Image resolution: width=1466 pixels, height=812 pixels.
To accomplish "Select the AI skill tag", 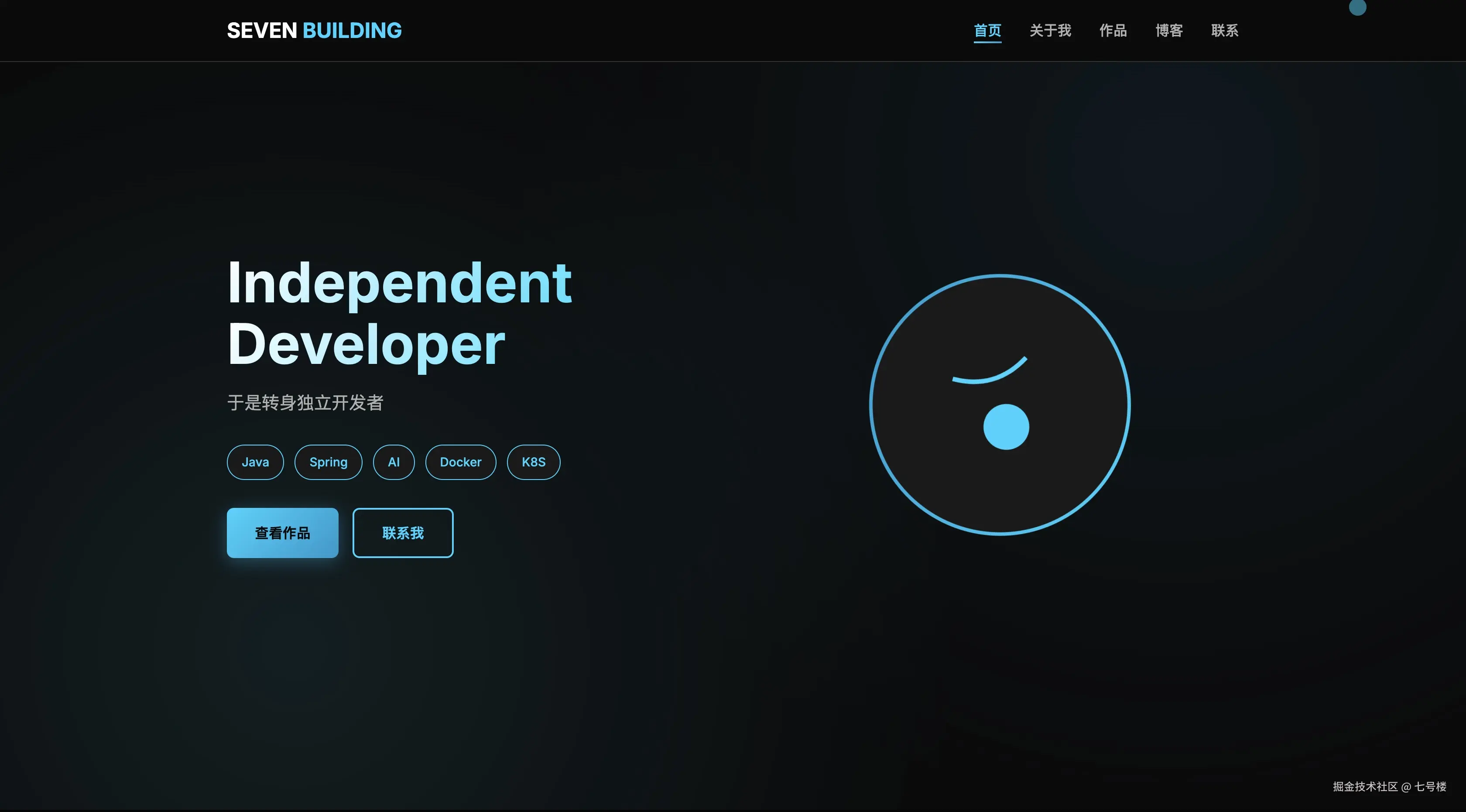I will pos(394,462).
